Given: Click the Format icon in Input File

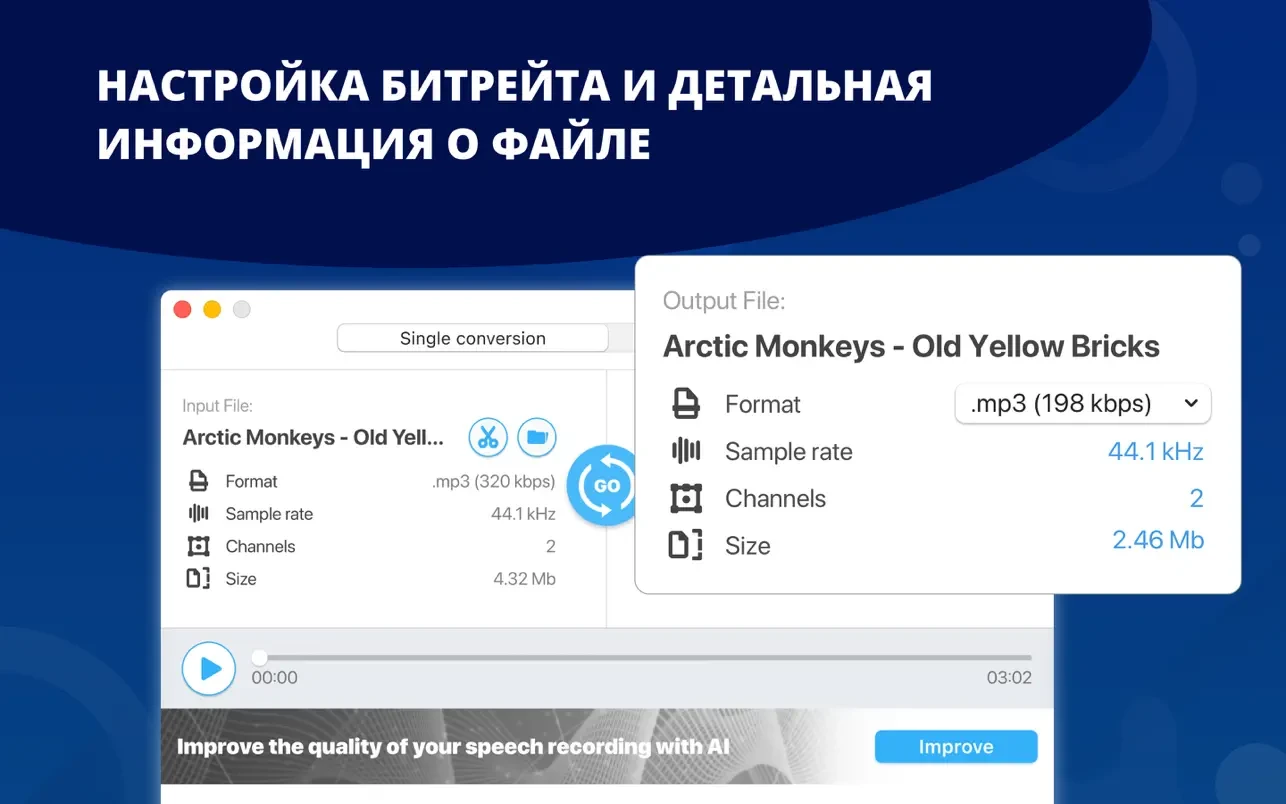Looking at the screenshot, I should [198, 481].
